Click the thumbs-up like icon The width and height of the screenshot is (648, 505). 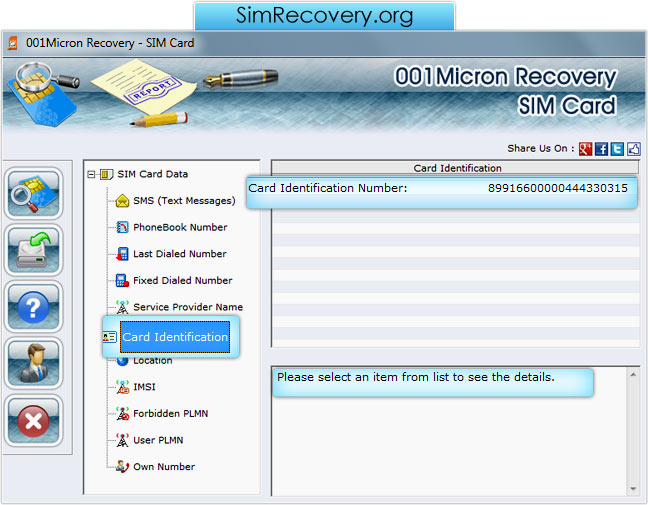(634, 149)
